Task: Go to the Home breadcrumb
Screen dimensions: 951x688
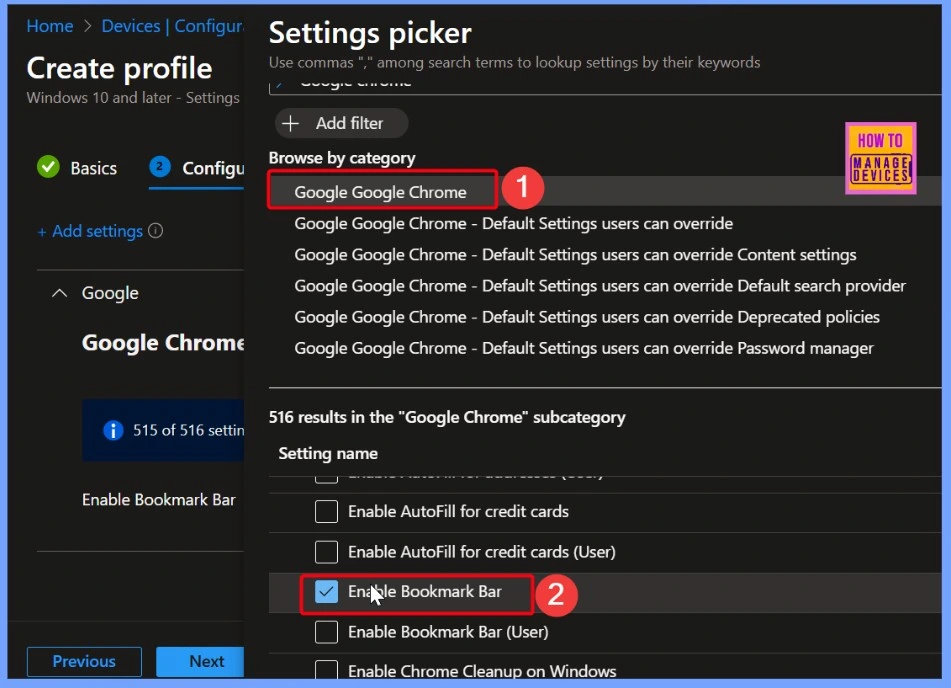Action: pyautogui.click(x=50, y=26)
